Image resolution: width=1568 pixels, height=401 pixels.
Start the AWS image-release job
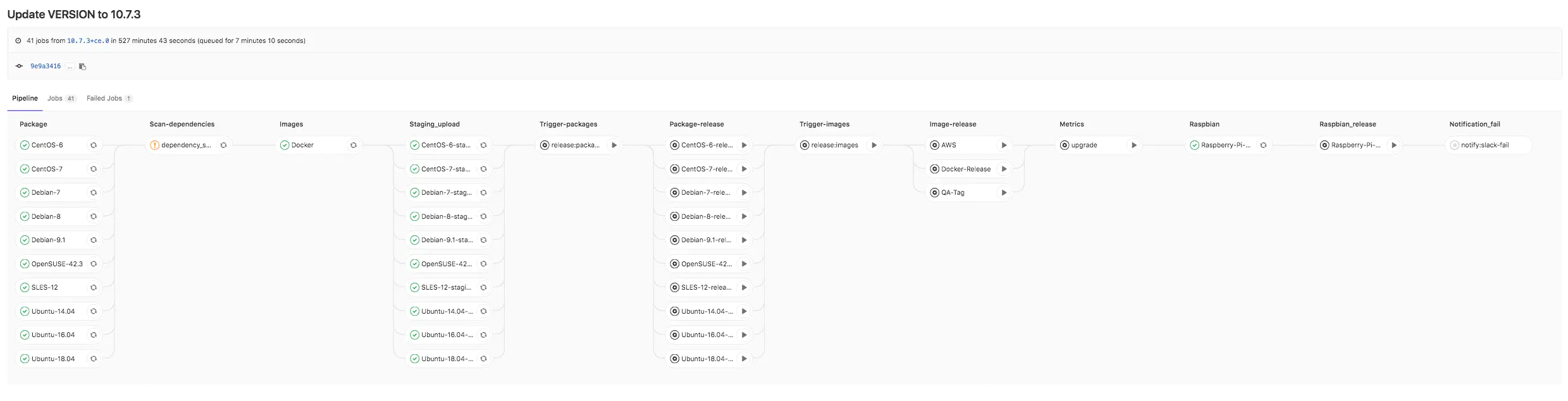pyautogui.click(x=1004, y=145)
